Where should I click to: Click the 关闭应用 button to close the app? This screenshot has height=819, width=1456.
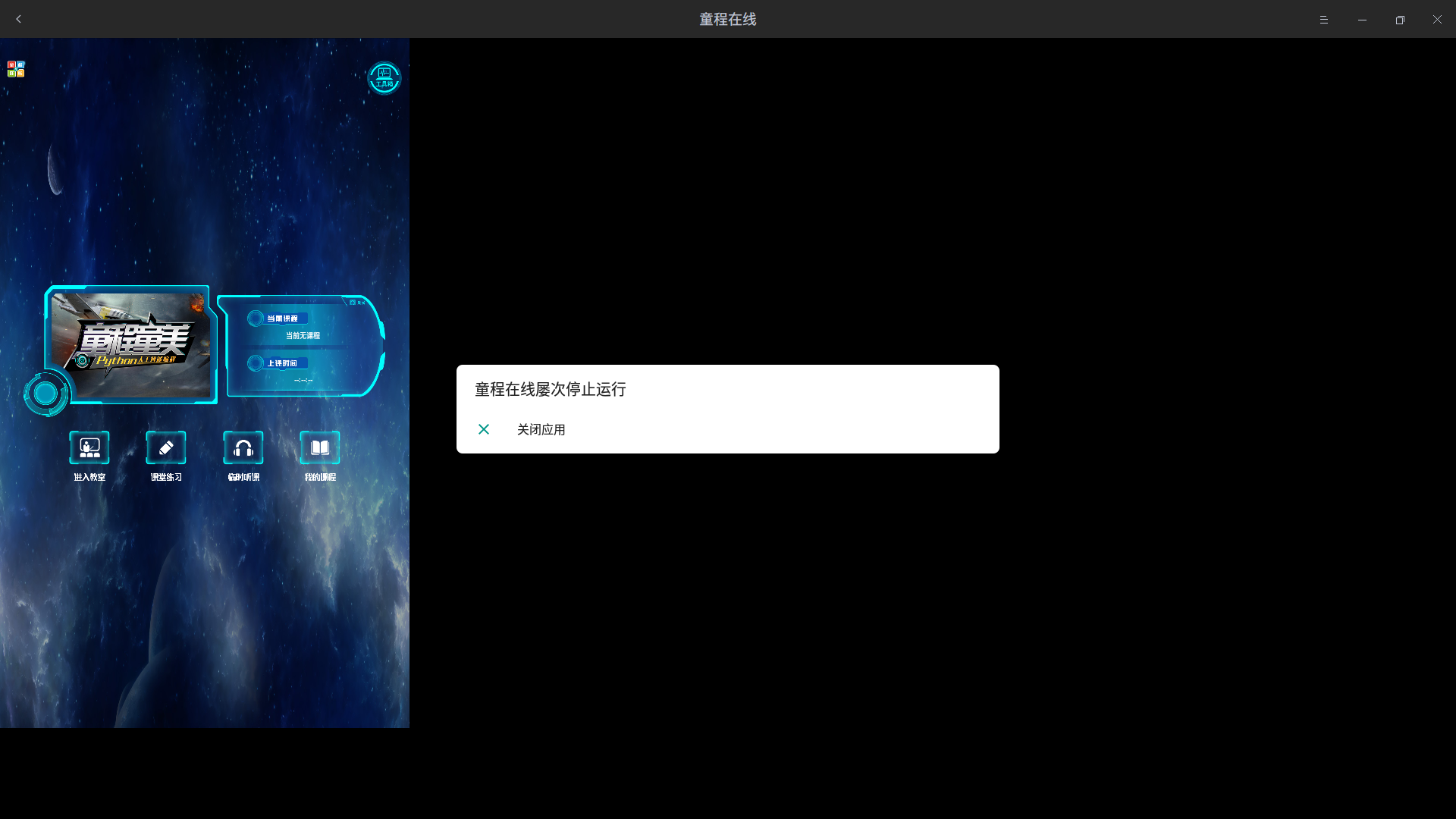(540, 429)
